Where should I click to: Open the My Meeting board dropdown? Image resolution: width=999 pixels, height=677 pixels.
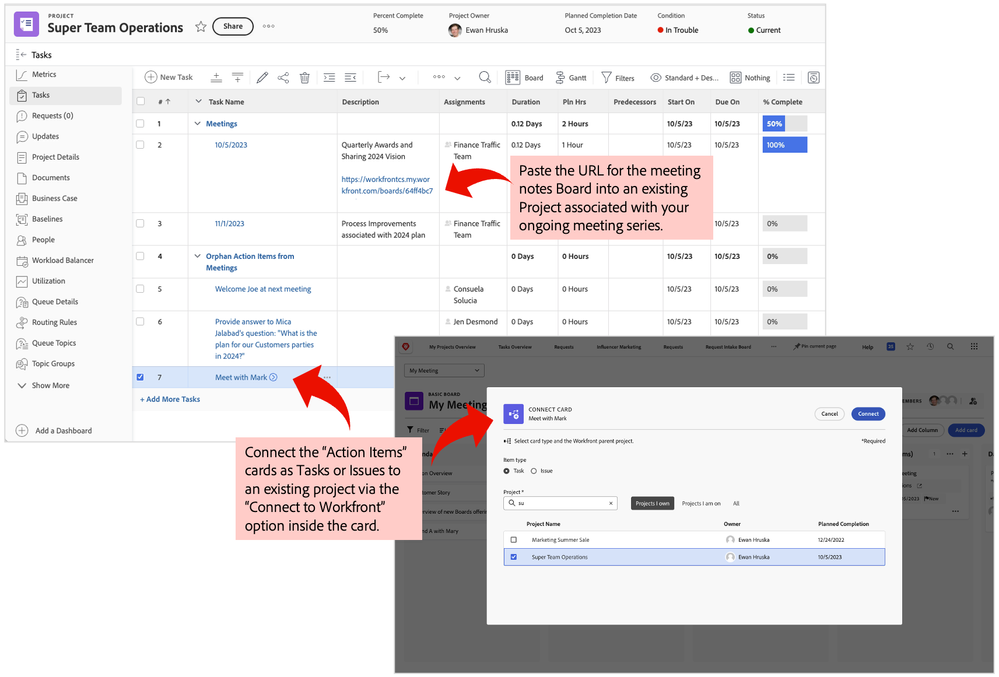[443, 370]
